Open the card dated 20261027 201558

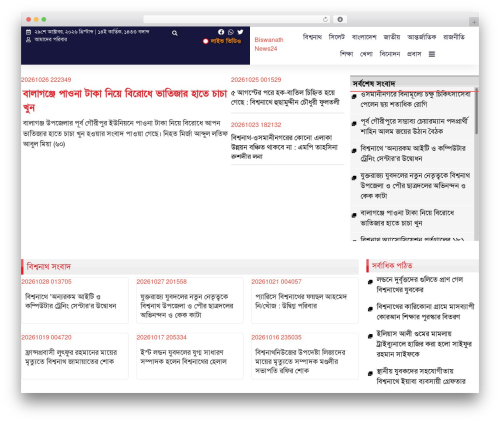[190, 300]
